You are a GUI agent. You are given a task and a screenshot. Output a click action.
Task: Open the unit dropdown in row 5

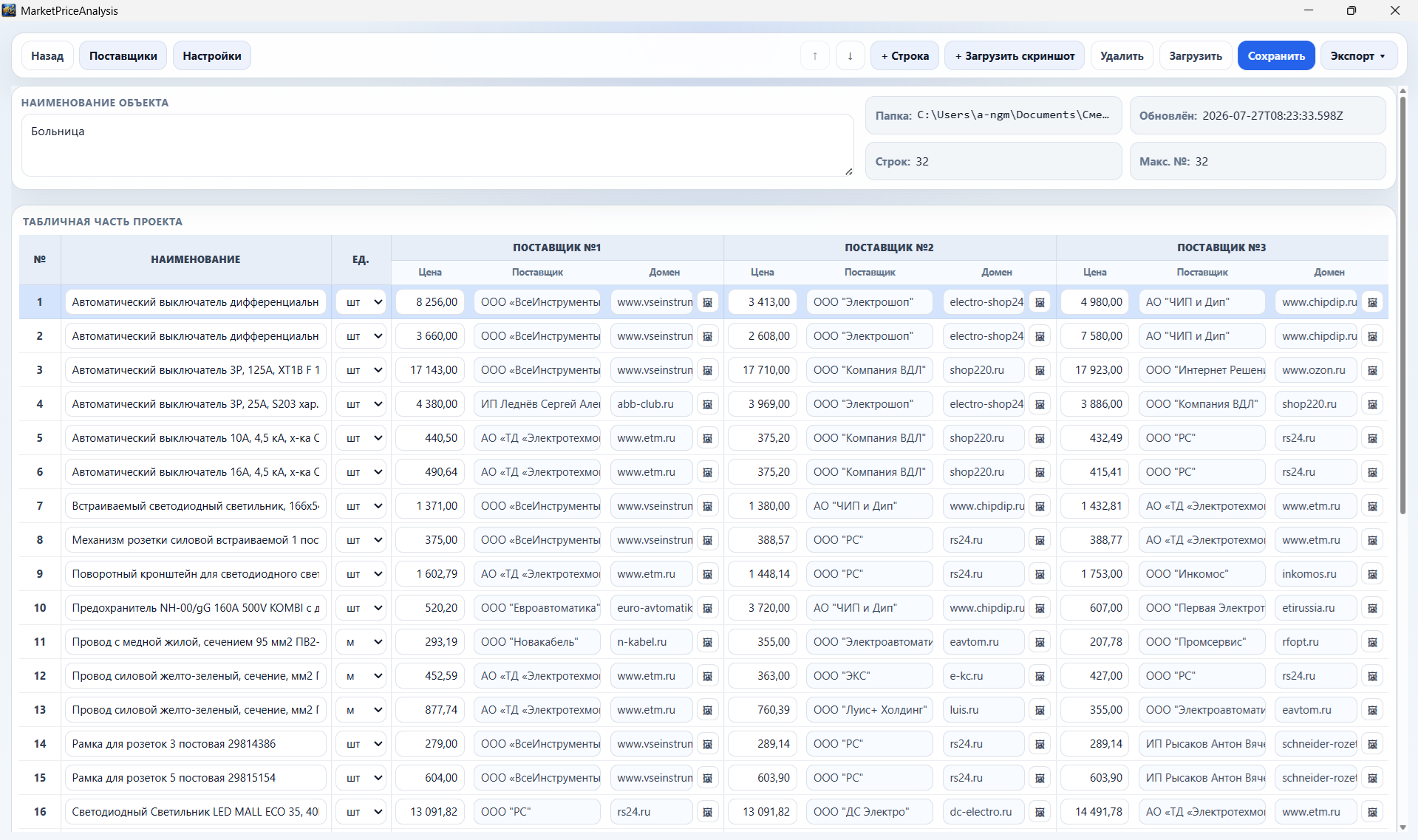point(361,438)
